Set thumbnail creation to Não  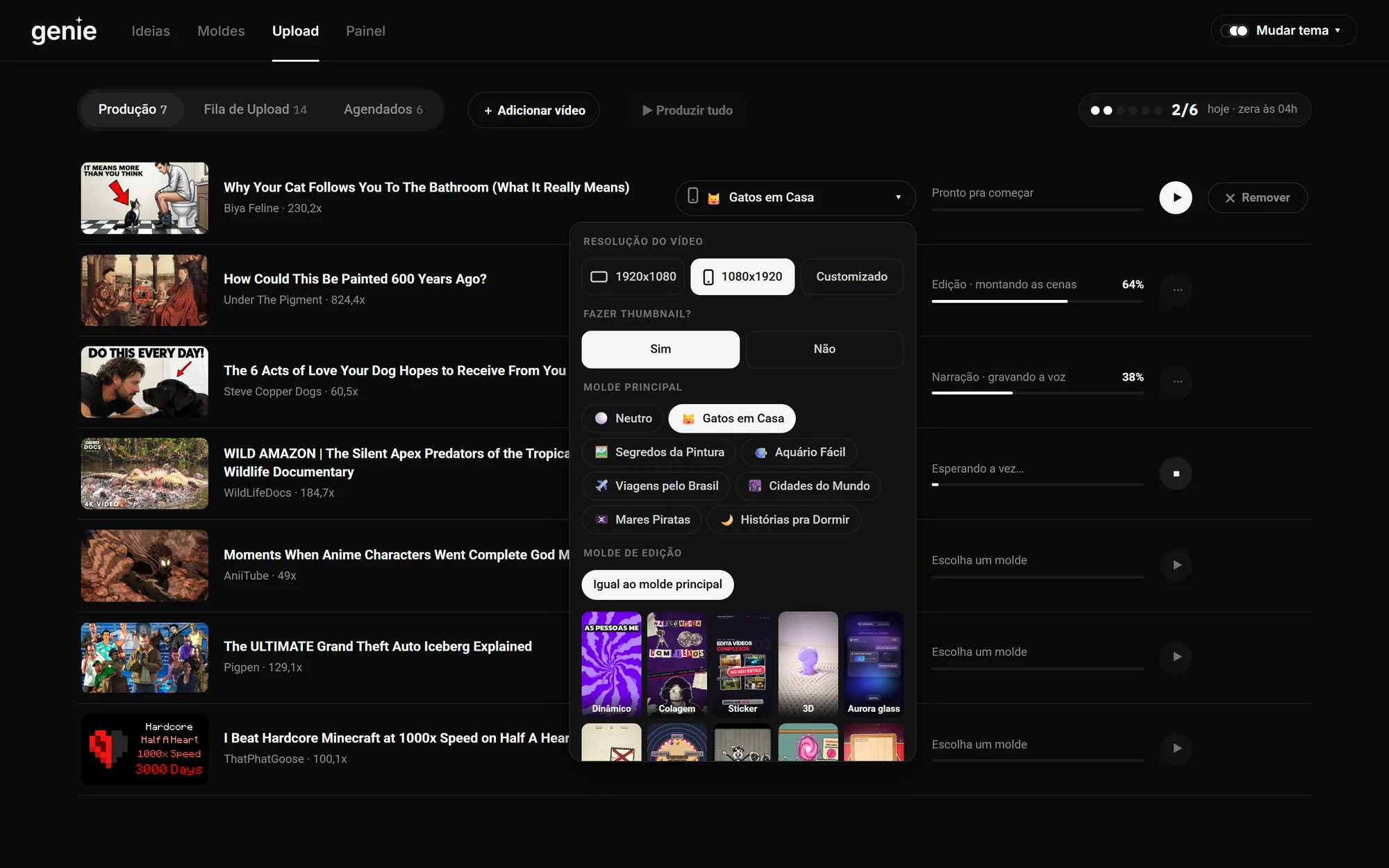tap(824, 349)
